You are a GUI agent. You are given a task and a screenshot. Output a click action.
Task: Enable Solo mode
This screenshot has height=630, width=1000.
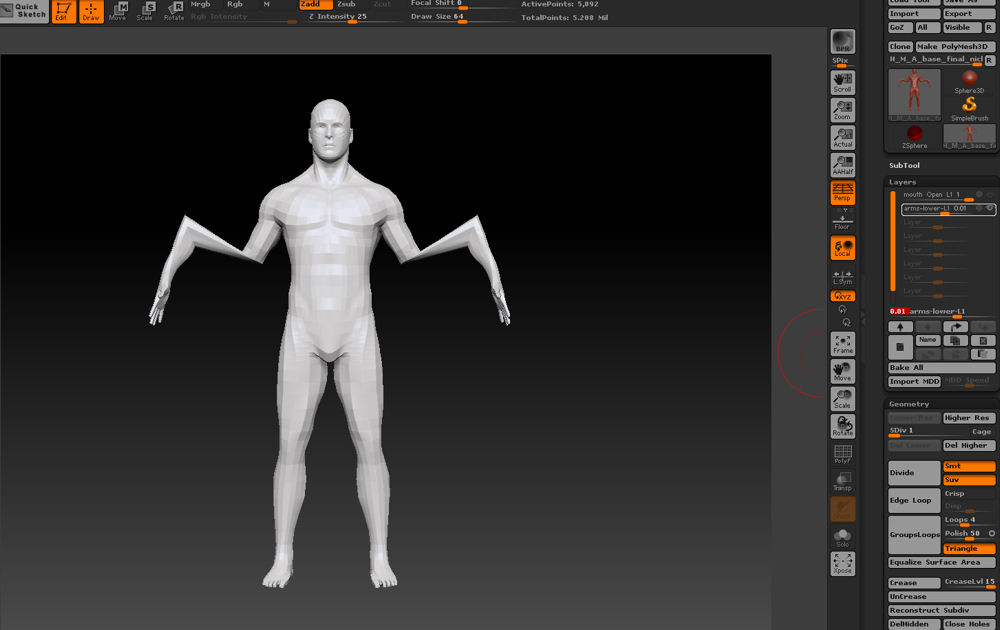click(x=842, y=538)
